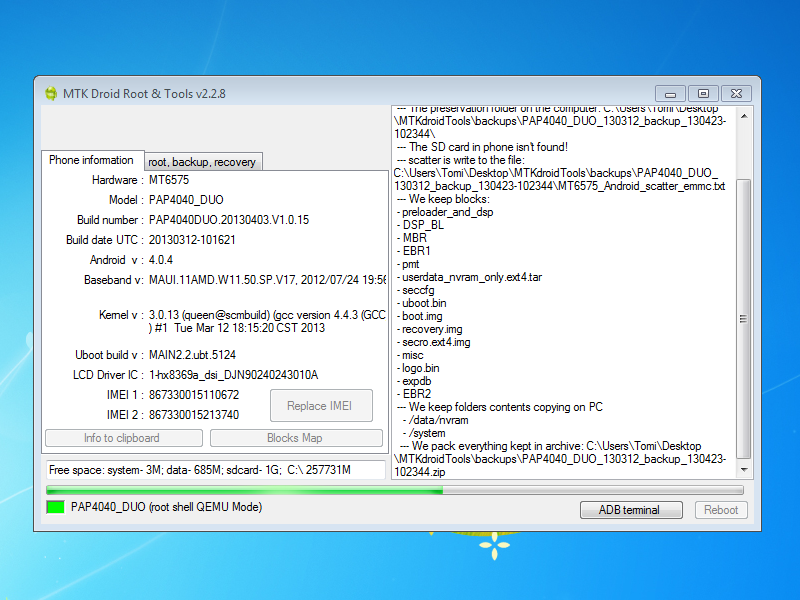This screenshot has width=800, height=600.
Task: Launch the ADB terminal
Action: [629, 510]
